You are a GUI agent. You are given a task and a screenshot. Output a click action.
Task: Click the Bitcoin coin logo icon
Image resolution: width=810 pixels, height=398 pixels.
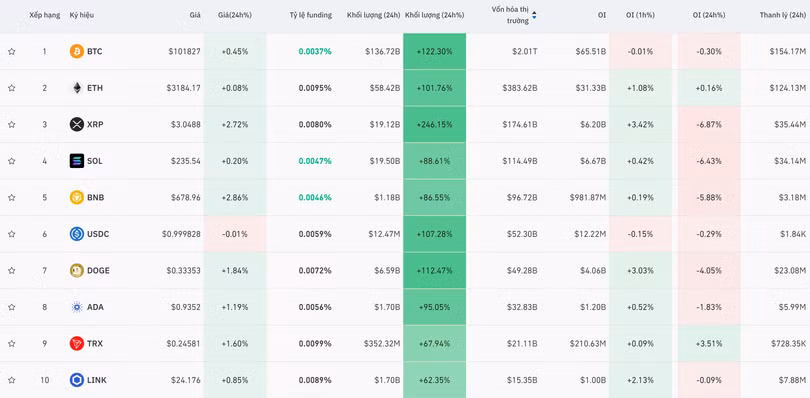[x=76, y=51]
